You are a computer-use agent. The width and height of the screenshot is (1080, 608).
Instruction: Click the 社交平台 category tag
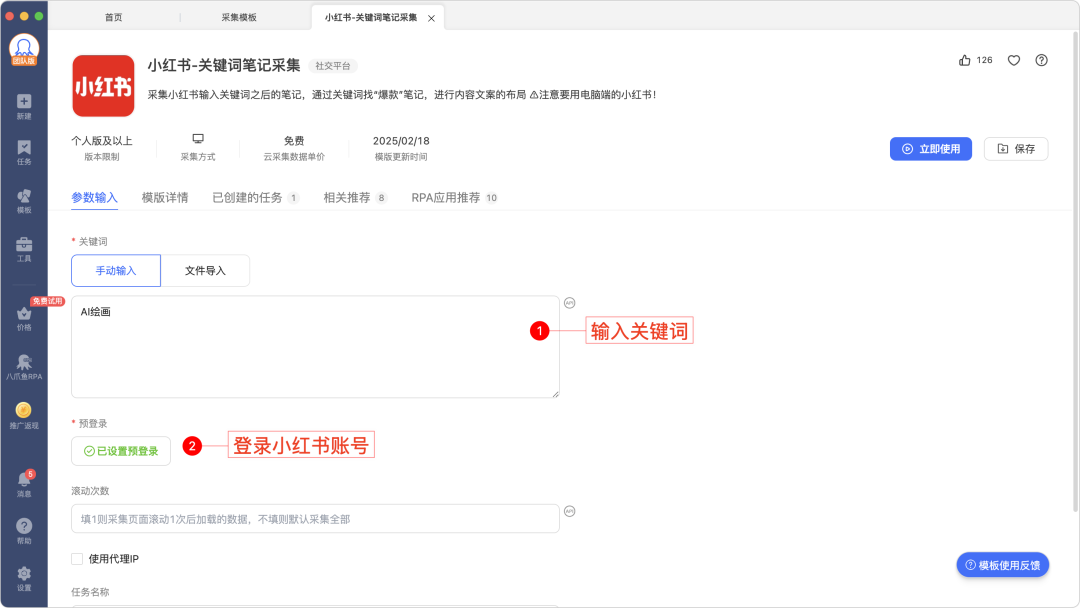(x=333, y=66)
